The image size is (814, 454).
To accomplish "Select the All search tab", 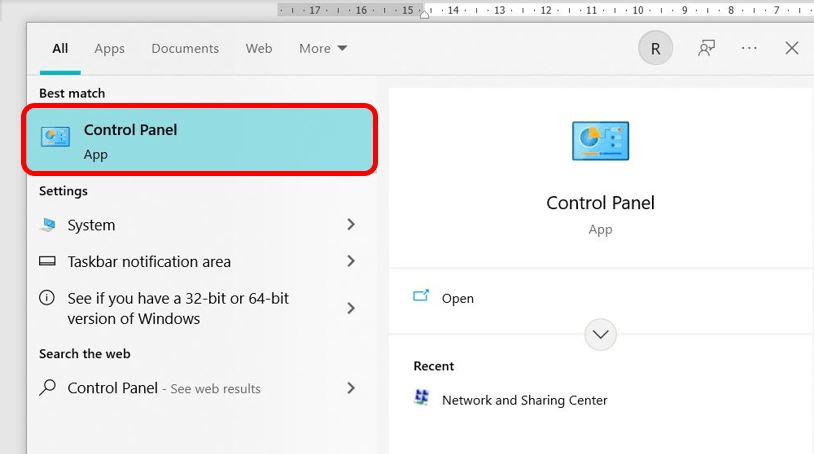I will [x=60, y=48].
